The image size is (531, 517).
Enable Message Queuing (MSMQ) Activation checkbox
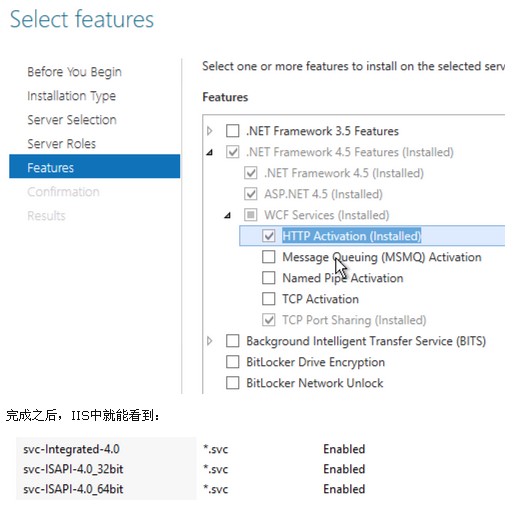(269, 257)
